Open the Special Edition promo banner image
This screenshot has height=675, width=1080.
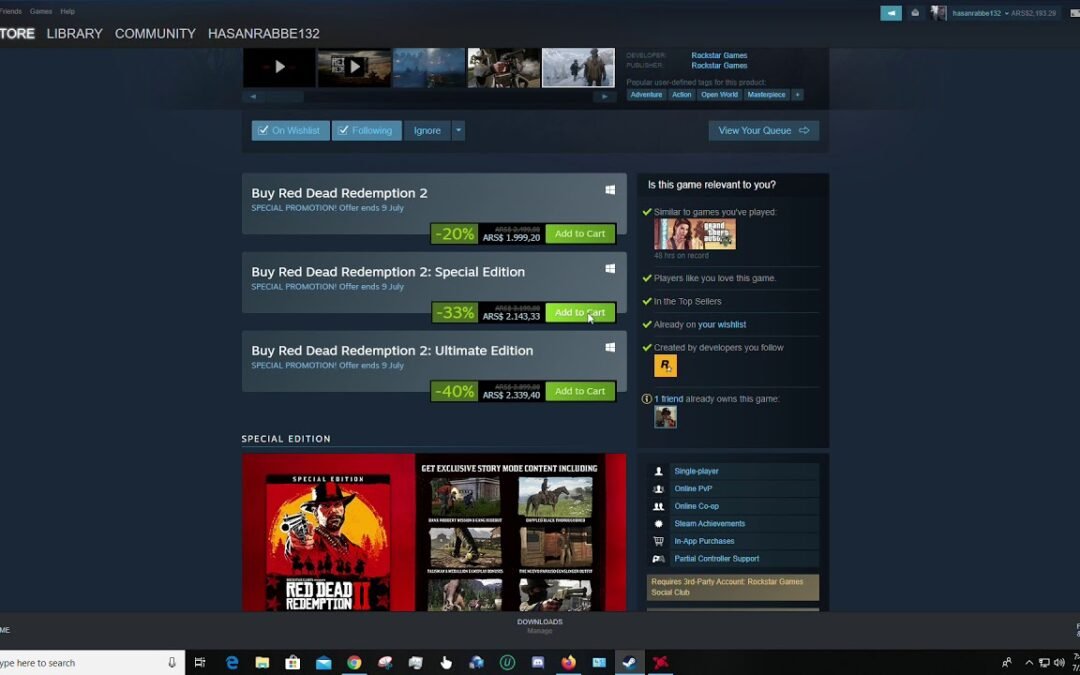click(x=434, y=532)
